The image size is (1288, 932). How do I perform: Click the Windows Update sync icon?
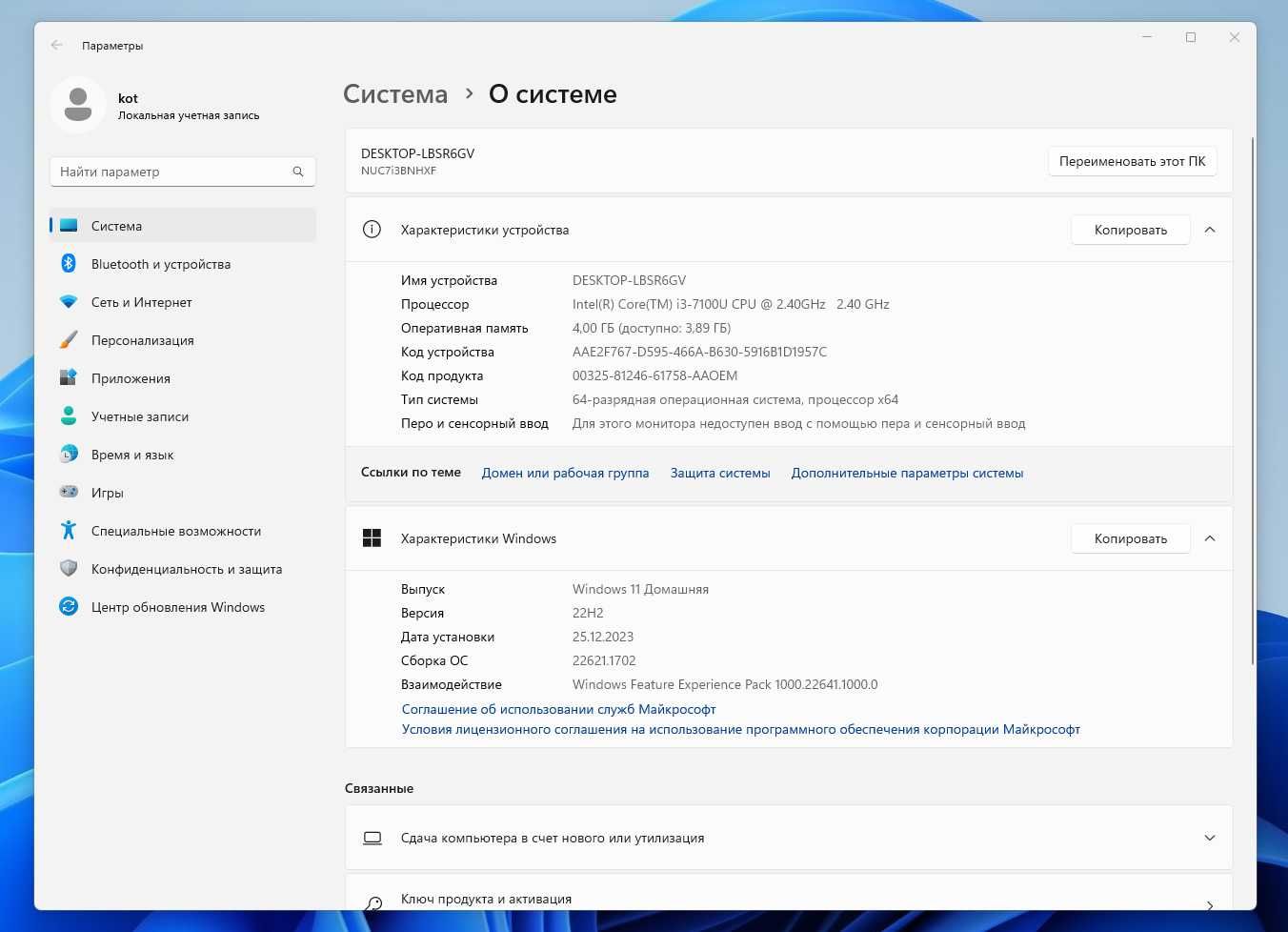click(x=69, y=607)
